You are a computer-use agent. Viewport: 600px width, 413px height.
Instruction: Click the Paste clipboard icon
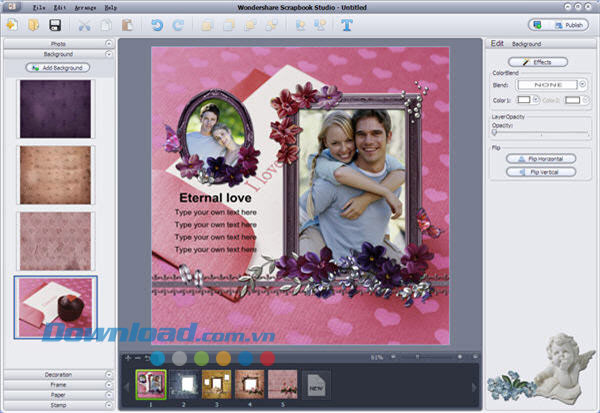127,25
